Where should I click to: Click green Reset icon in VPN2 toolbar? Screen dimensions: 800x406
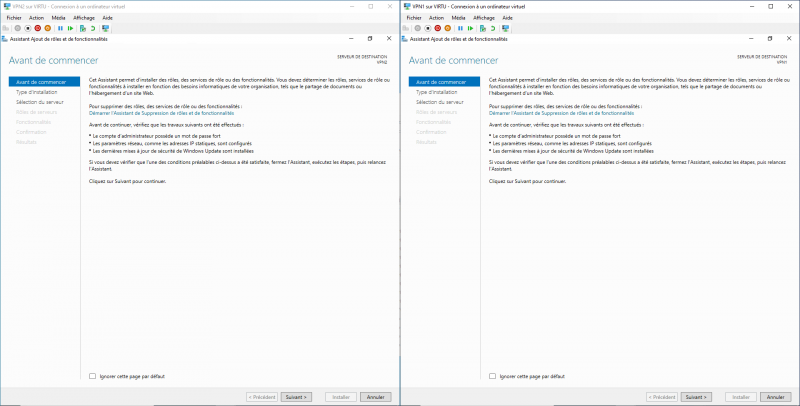click(x=70, y=28)
